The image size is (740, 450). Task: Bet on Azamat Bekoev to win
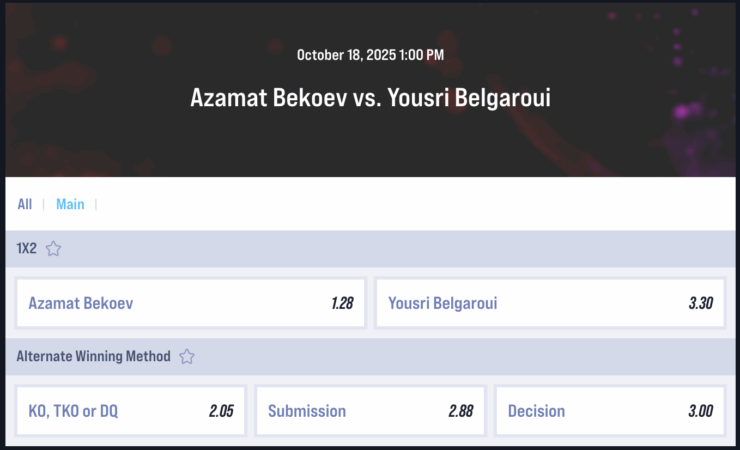[190, 303]
